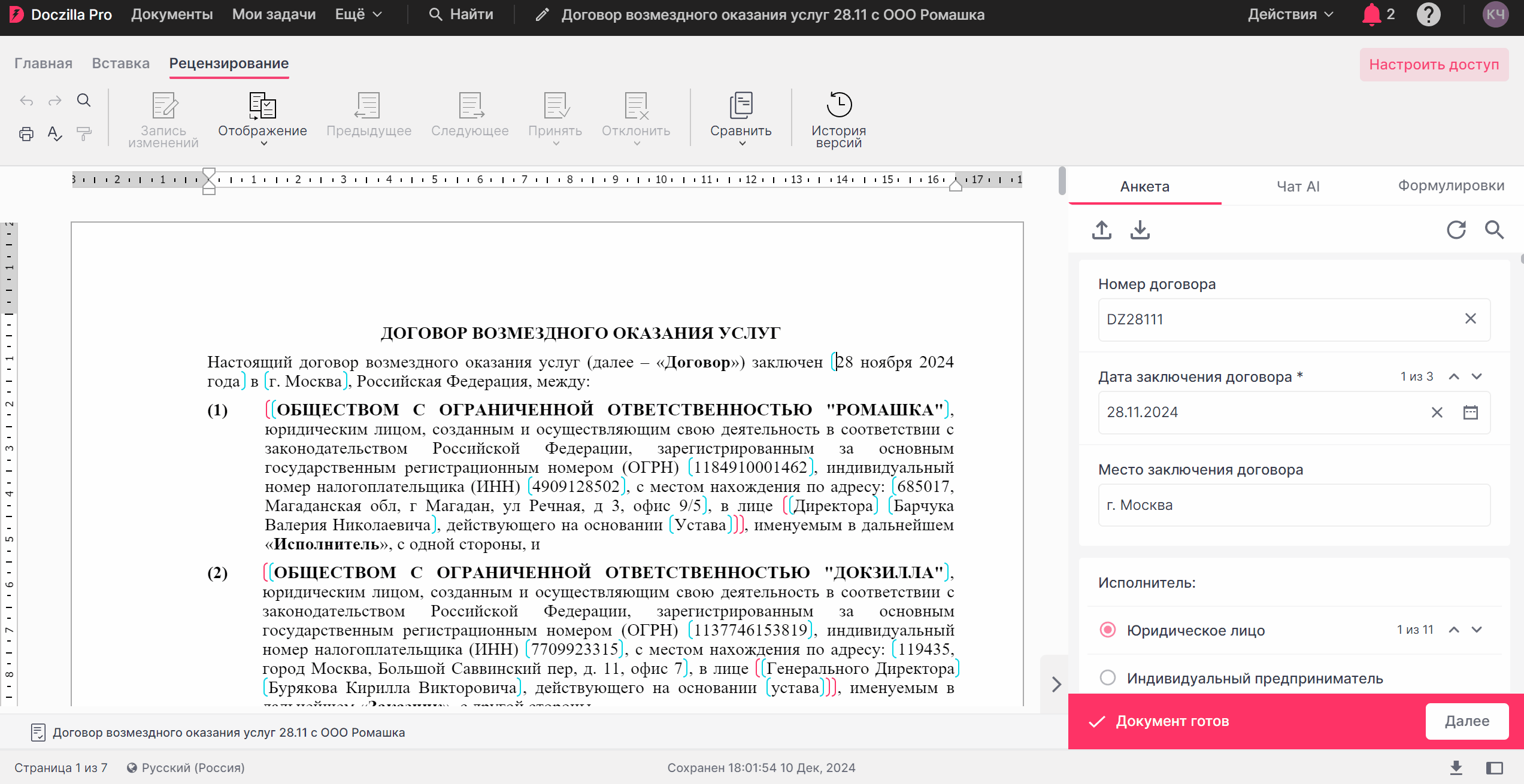Viewport: 1524px width, 784px height.
Task: Click the toolbar search magnifier icon
Action: (84, 100)
